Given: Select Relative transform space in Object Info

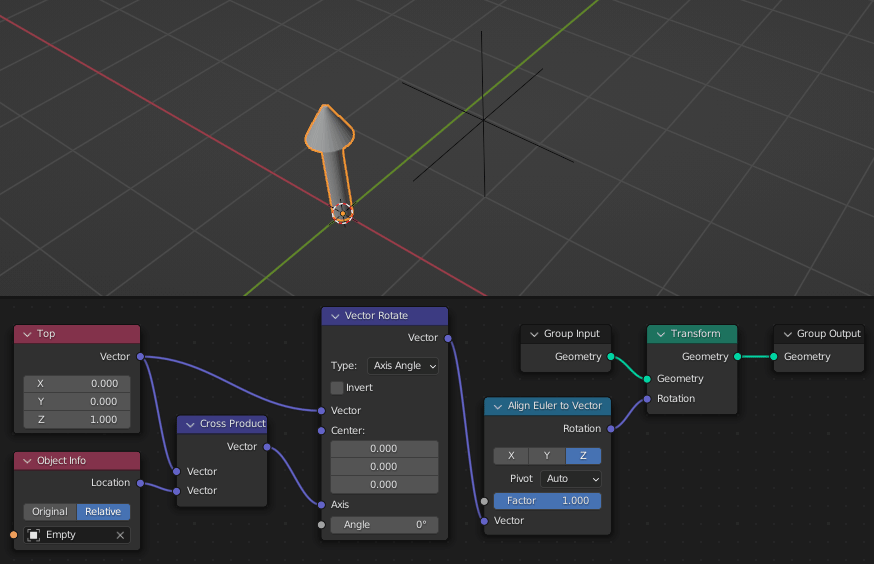Looking at the screenshot, I should click(x=103, y=512).
